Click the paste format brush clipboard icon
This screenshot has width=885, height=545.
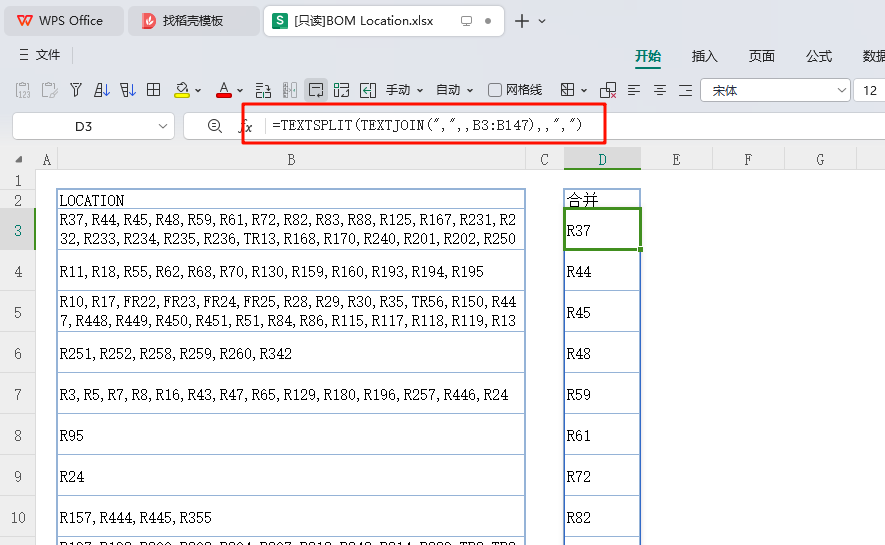50,90
